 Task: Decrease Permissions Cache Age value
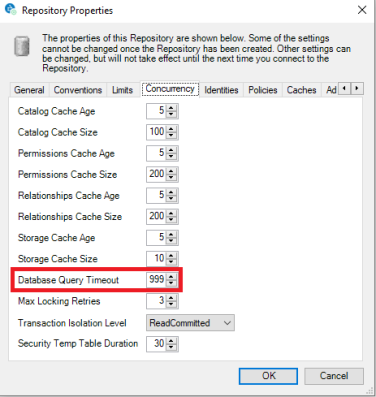(171, 157)
